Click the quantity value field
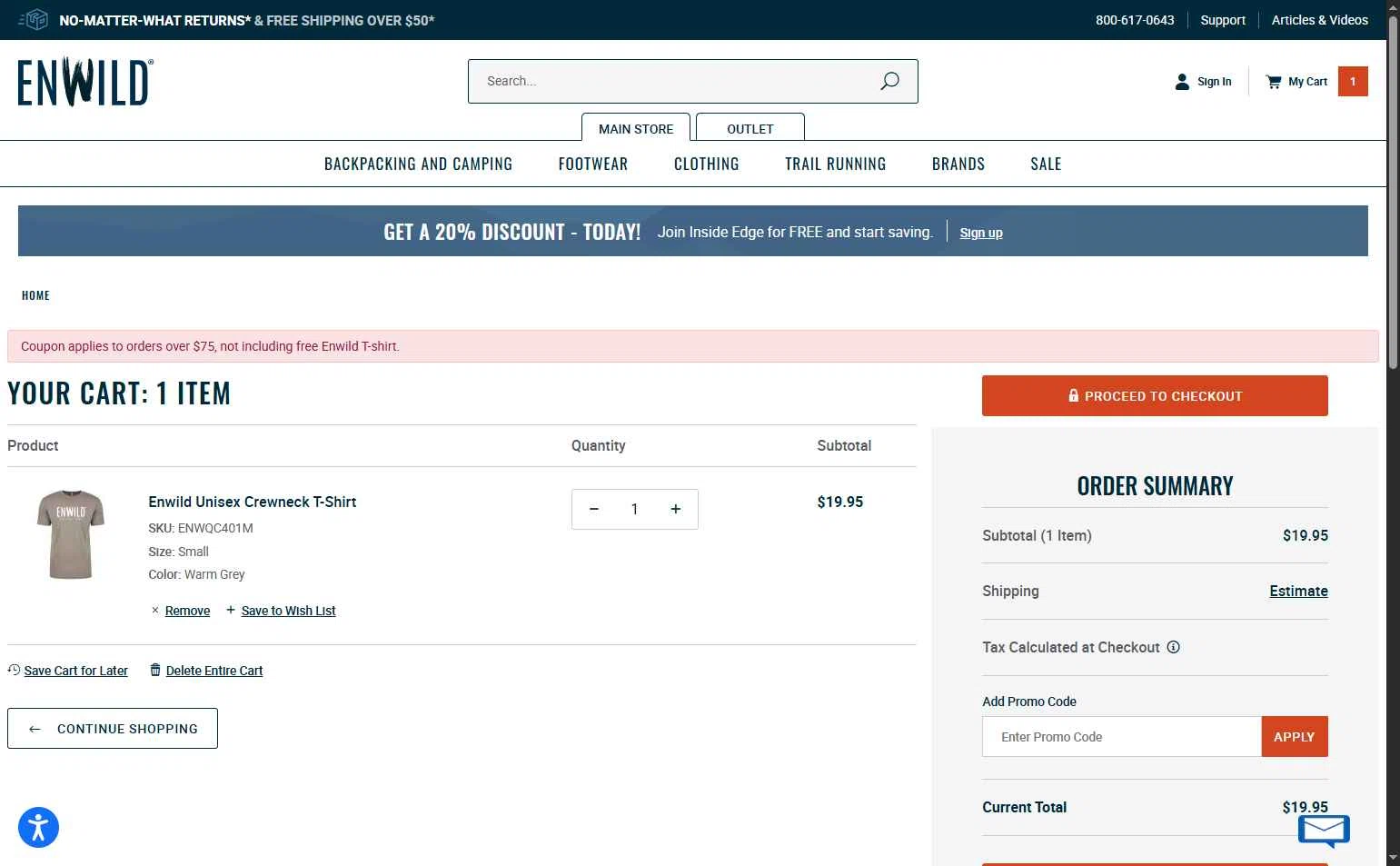This screenshot has height=866, width=1400. [634, 509]
